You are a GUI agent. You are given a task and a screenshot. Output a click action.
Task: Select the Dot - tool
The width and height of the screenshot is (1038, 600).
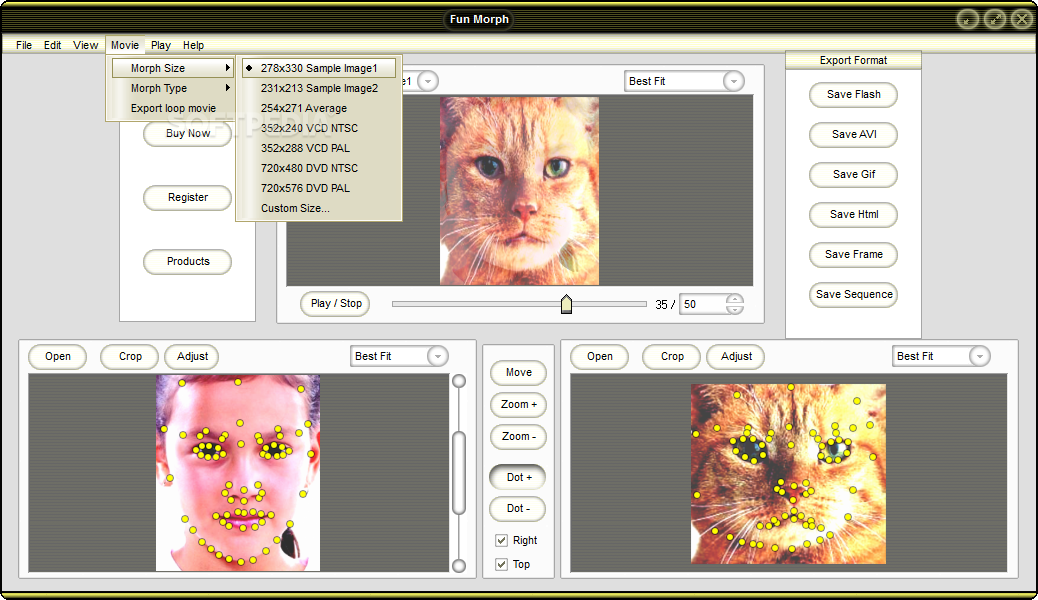pyautogui.click(x=518, y=509)
